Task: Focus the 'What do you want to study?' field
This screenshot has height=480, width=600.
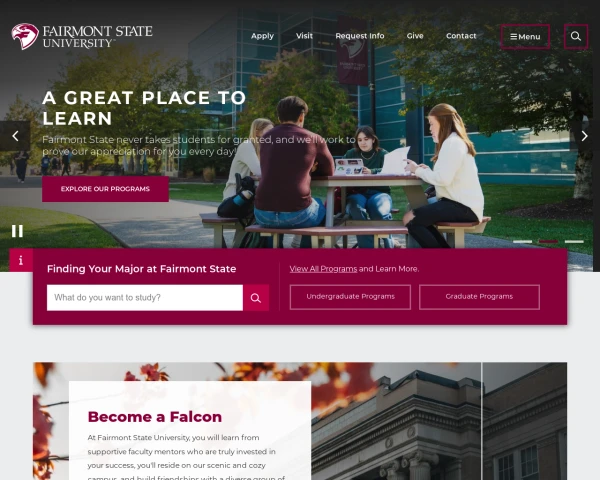Action: click(145, 298)
